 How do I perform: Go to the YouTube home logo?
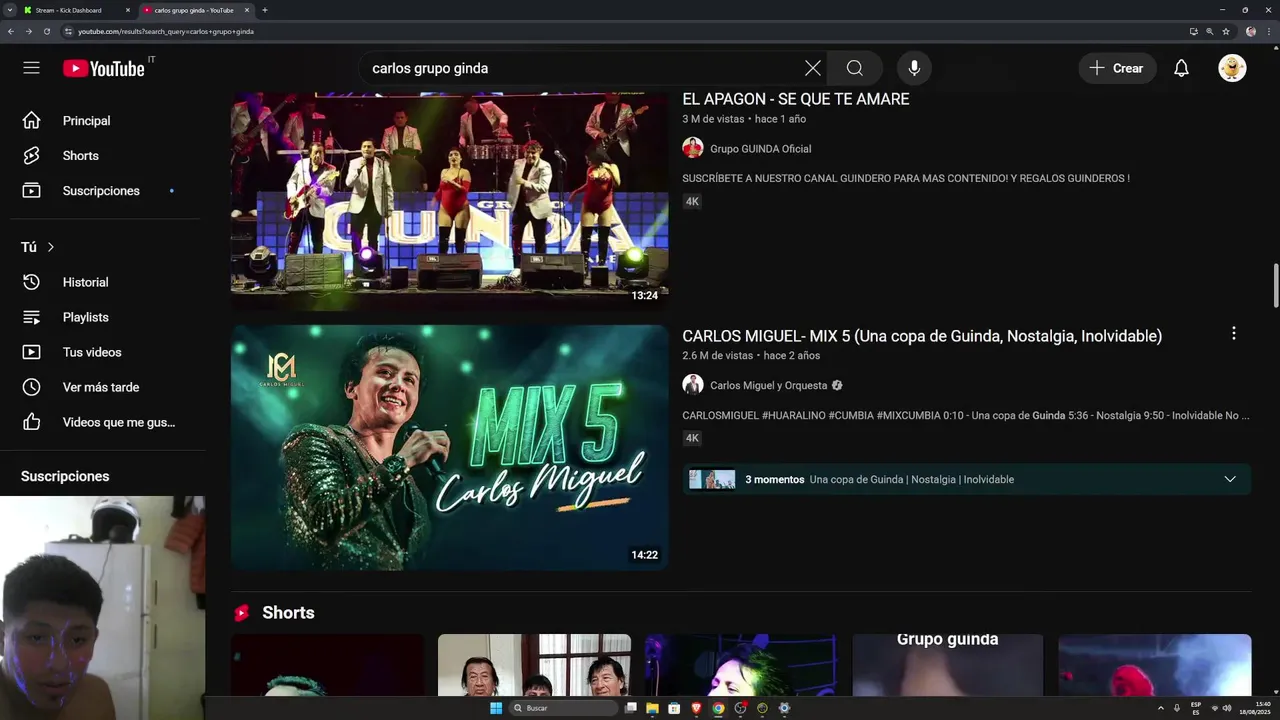coord(104,68)
